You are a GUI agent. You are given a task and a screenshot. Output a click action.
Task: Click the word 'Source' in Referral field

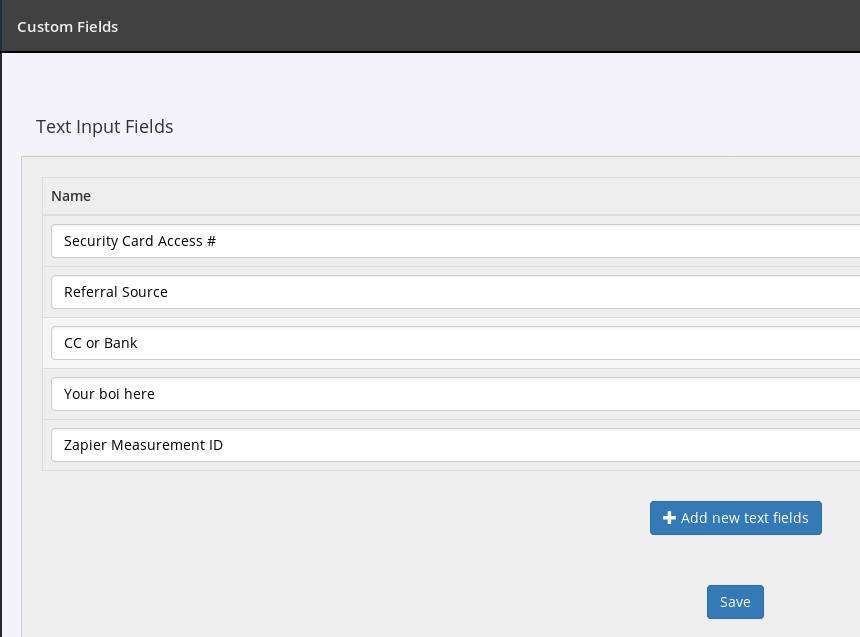144,292
